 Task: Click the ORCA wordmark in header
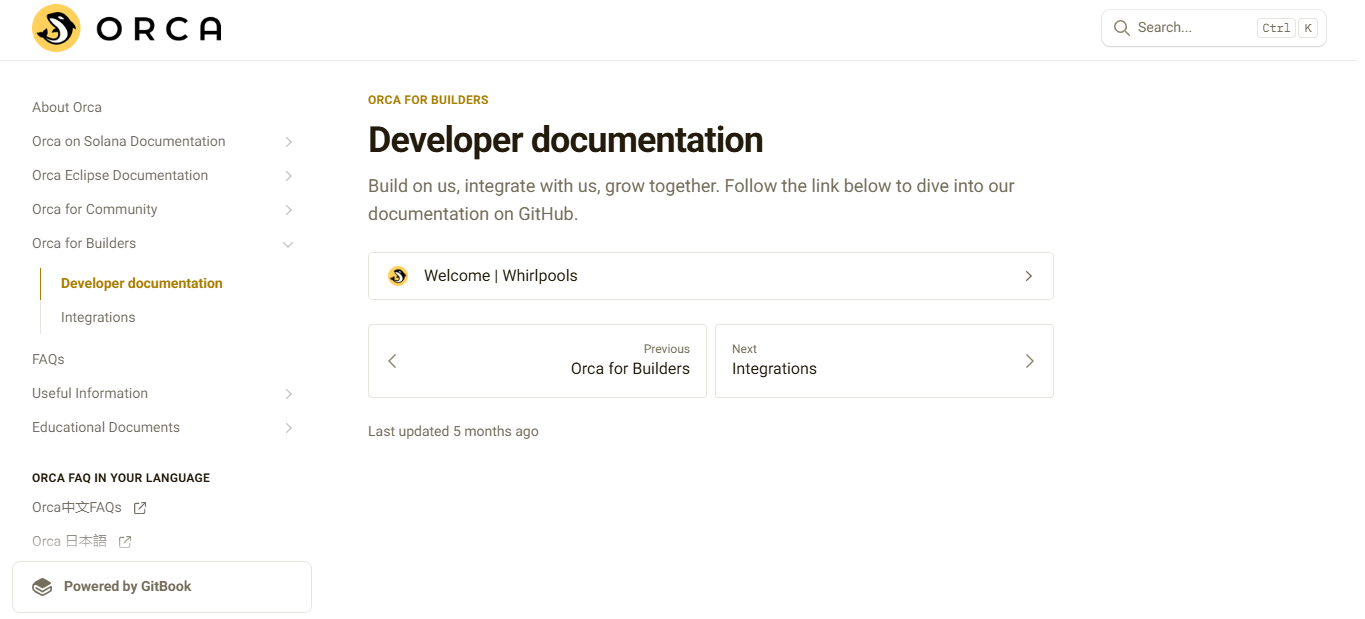click(x=159, y=29)
